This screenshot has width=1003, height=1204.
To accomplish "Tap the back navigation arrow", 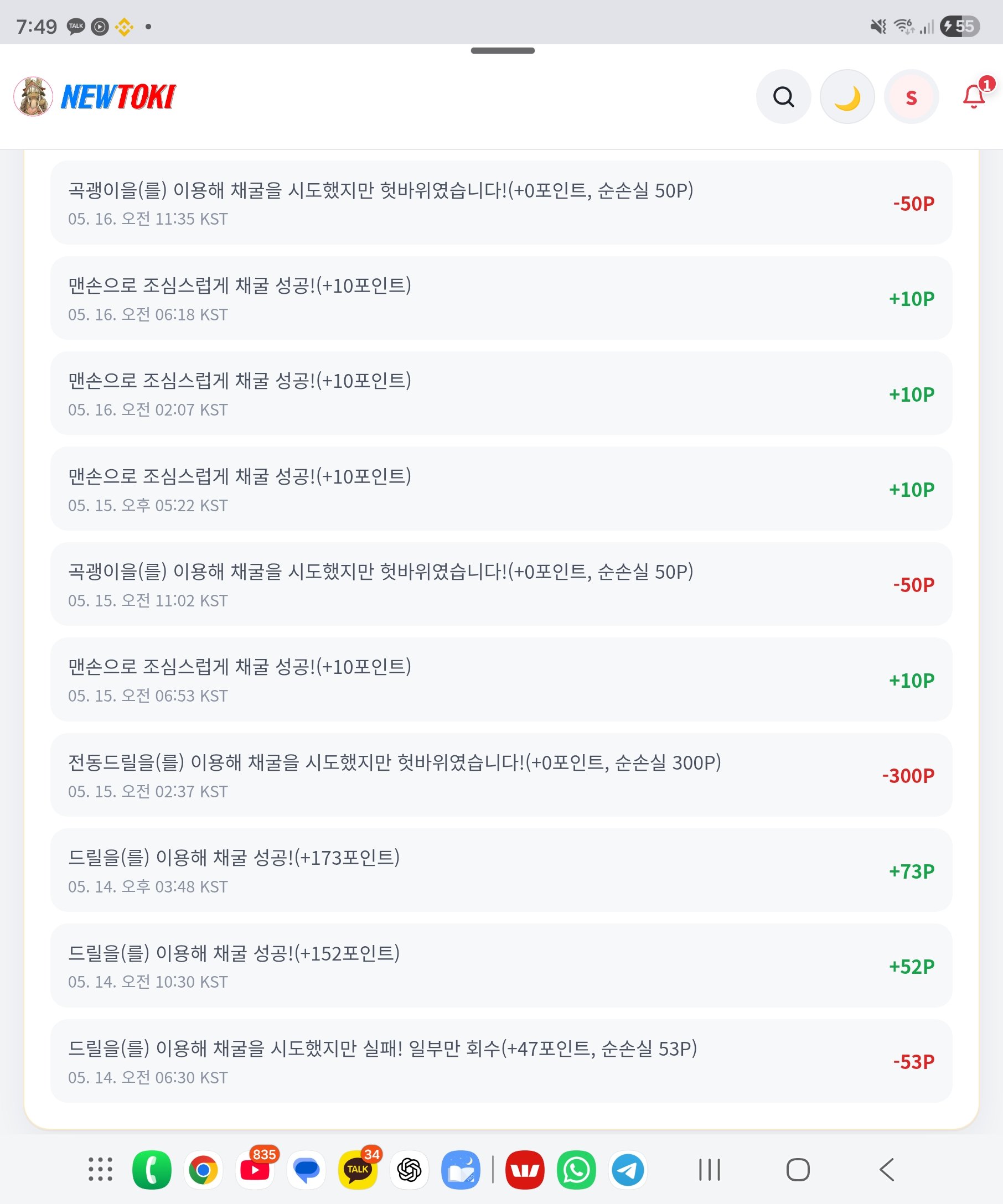I will pos(887,1170).
